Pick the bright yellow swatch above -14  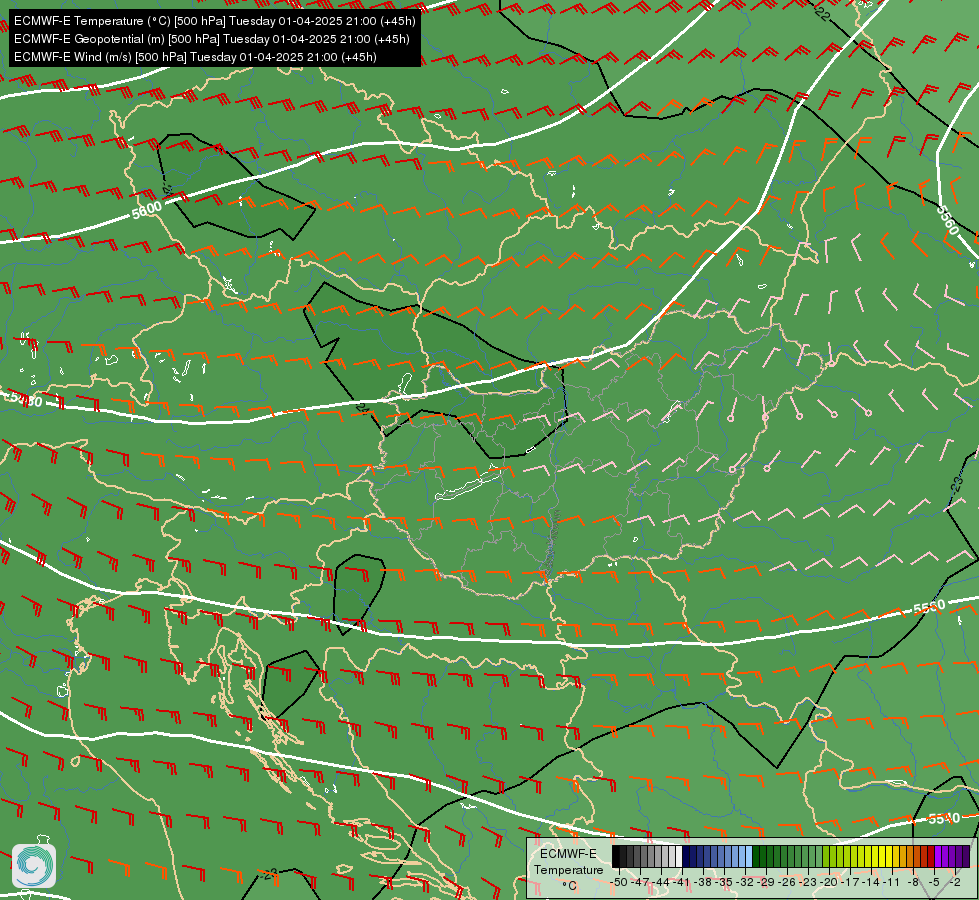(x=875, y=856)
